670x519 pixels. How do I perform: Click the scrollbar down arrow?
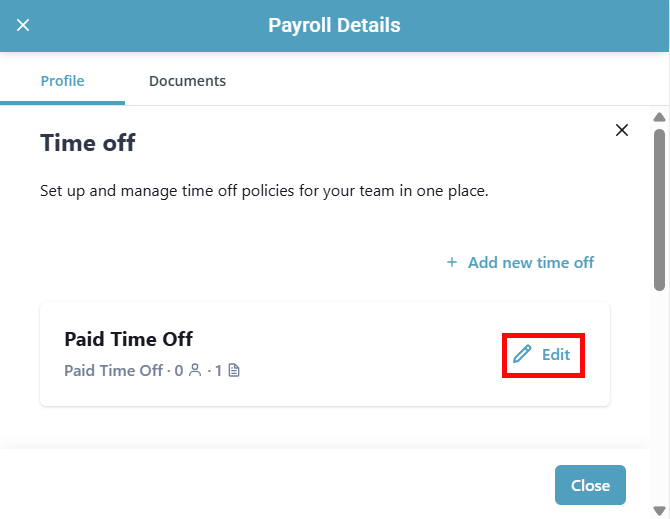coord(659,510)
